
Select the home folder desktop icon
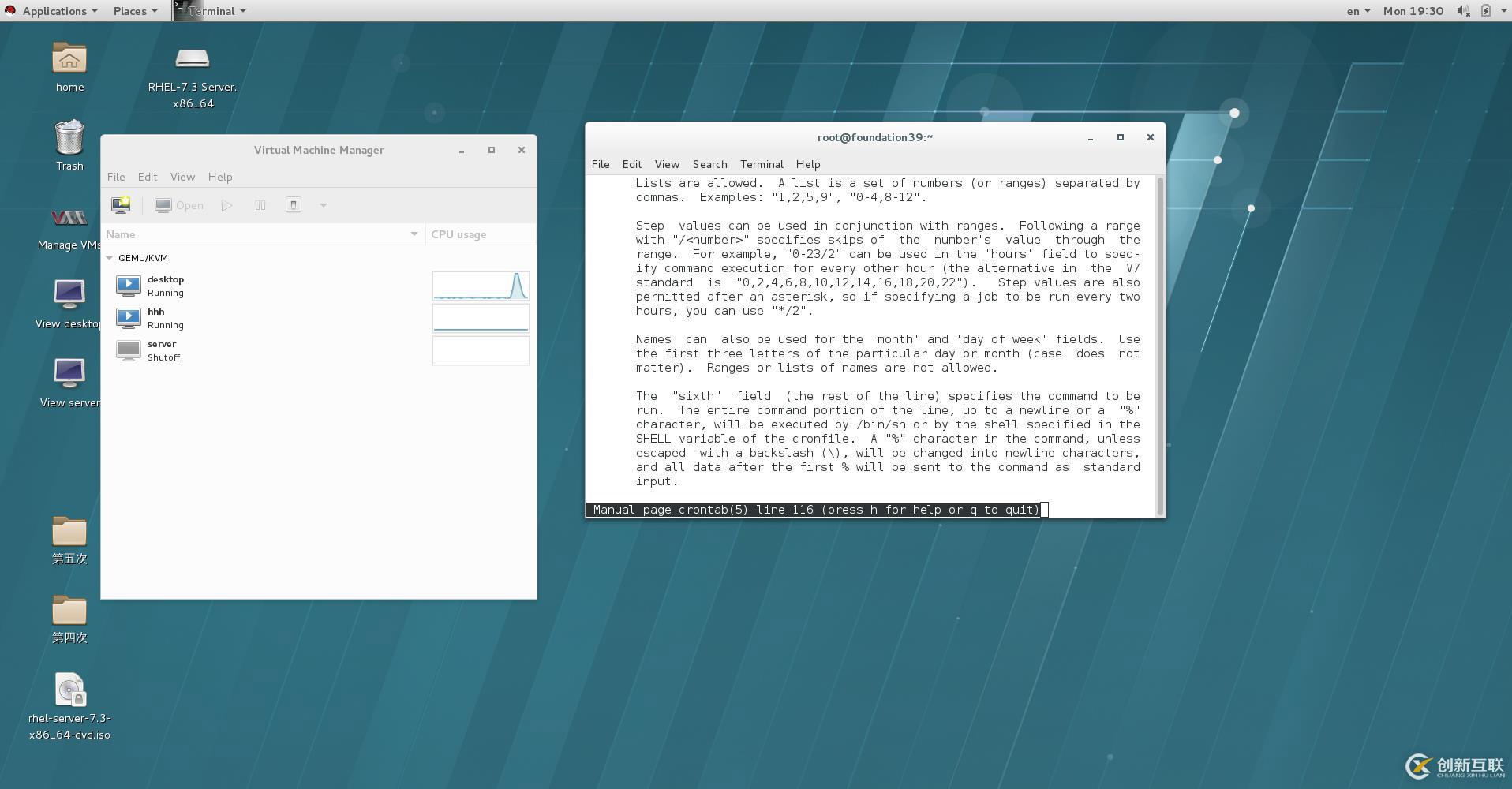pos(69,59)
